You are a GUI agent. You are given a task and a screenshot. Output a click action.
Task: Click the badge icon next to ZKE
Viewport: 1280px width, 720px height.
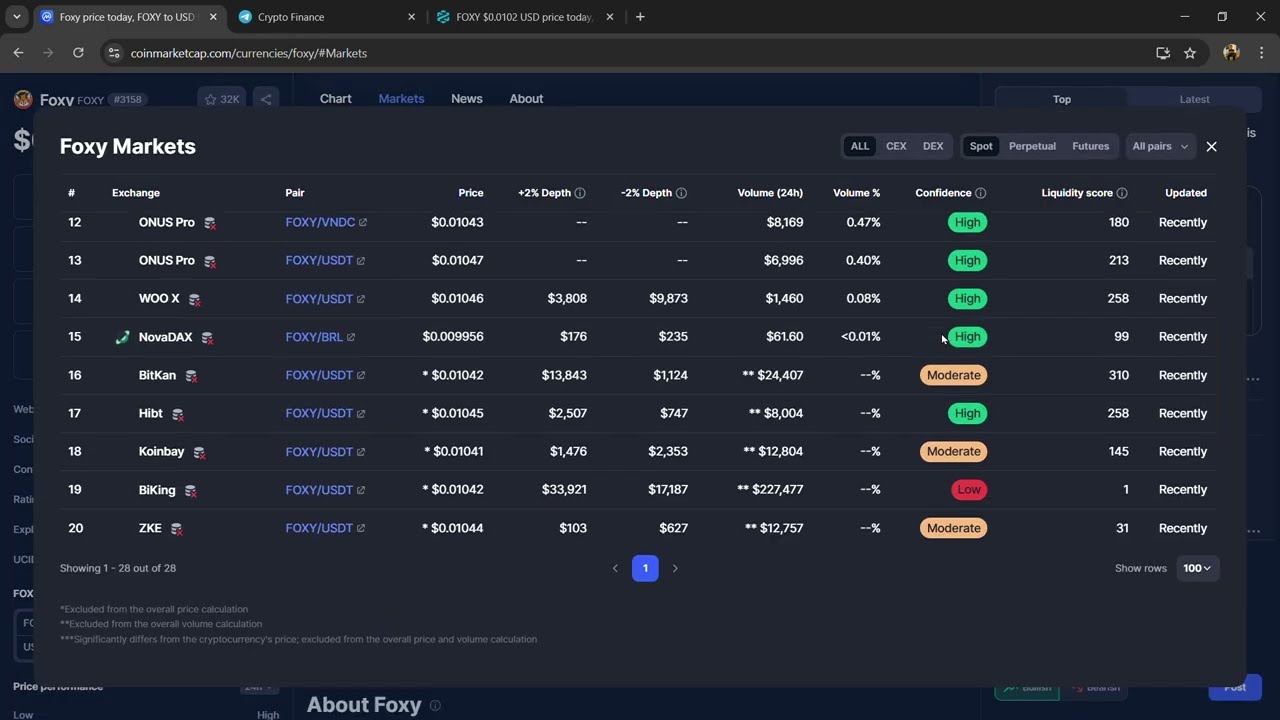(x=176, y=529)
